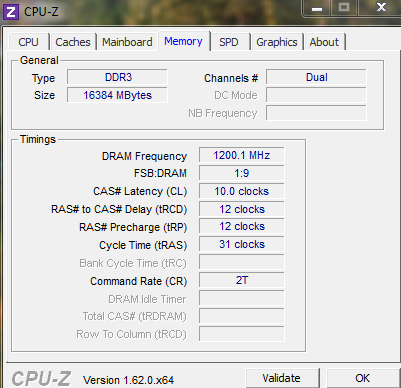Click the DRAM Frequency label

coord(144,156)
